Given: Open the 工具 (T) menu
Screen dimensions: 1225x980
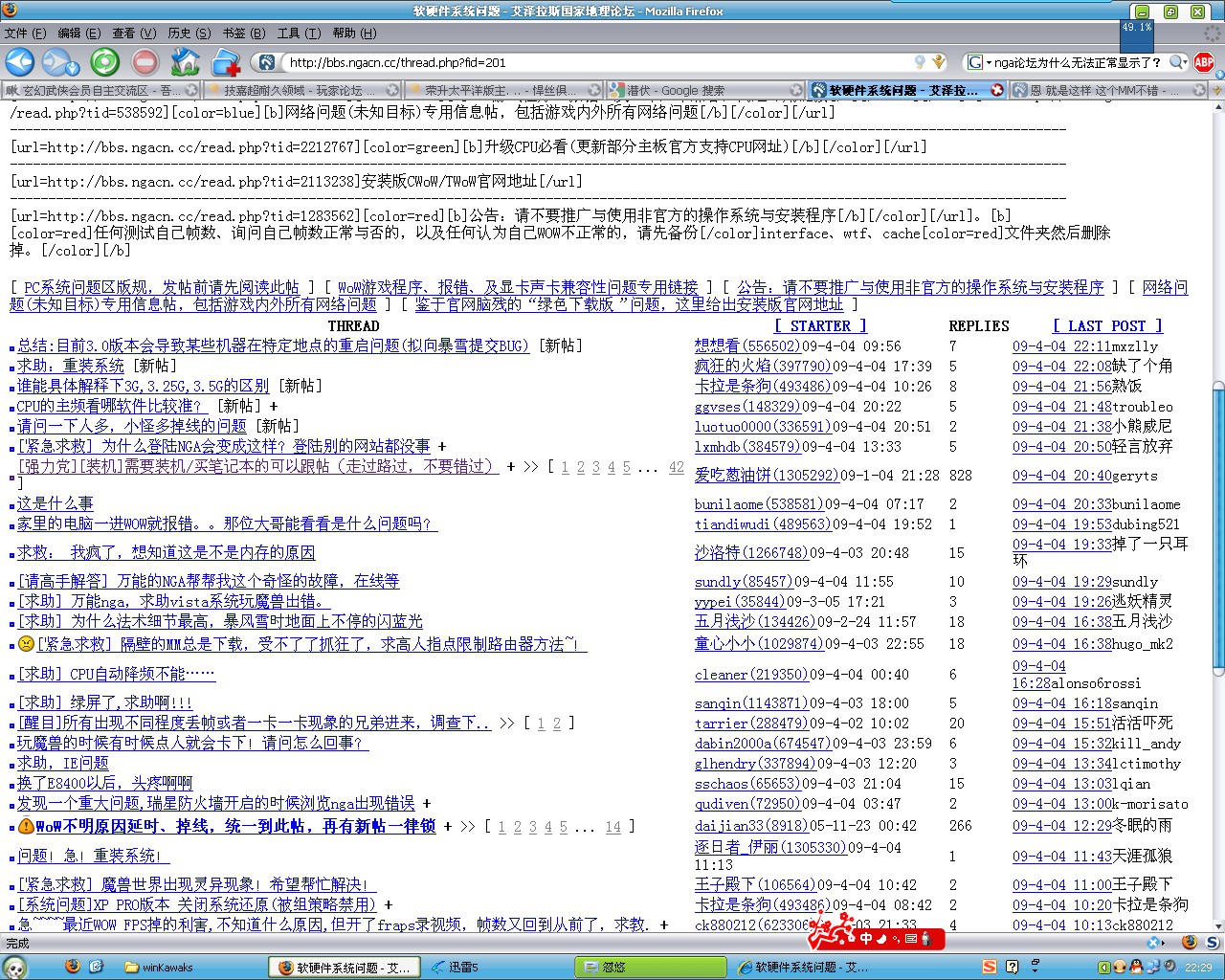Looking at the screenshot, I should point(299,33).
